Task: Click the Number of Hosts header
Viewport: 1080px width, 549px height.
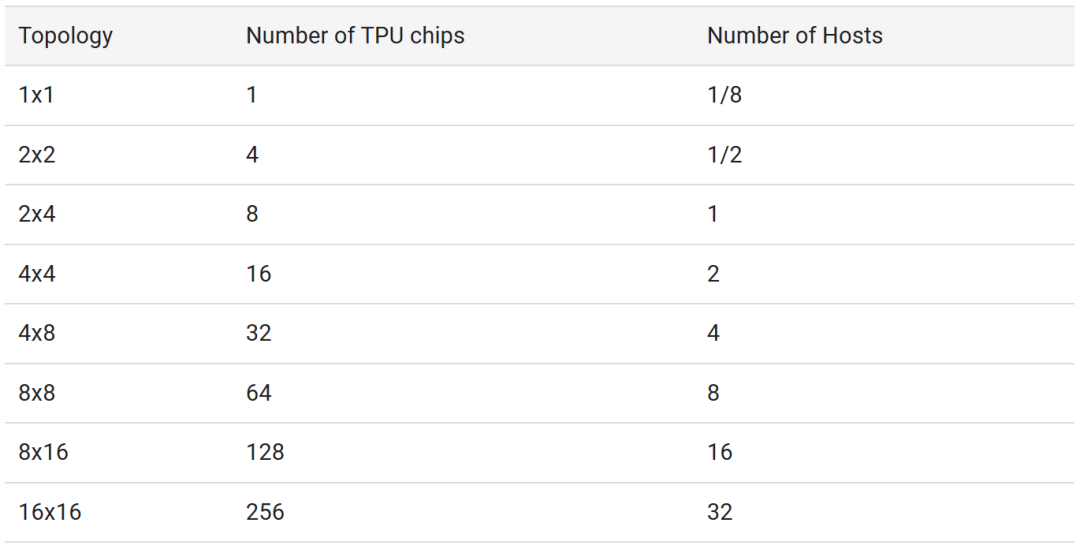Action: coord(794,36)
